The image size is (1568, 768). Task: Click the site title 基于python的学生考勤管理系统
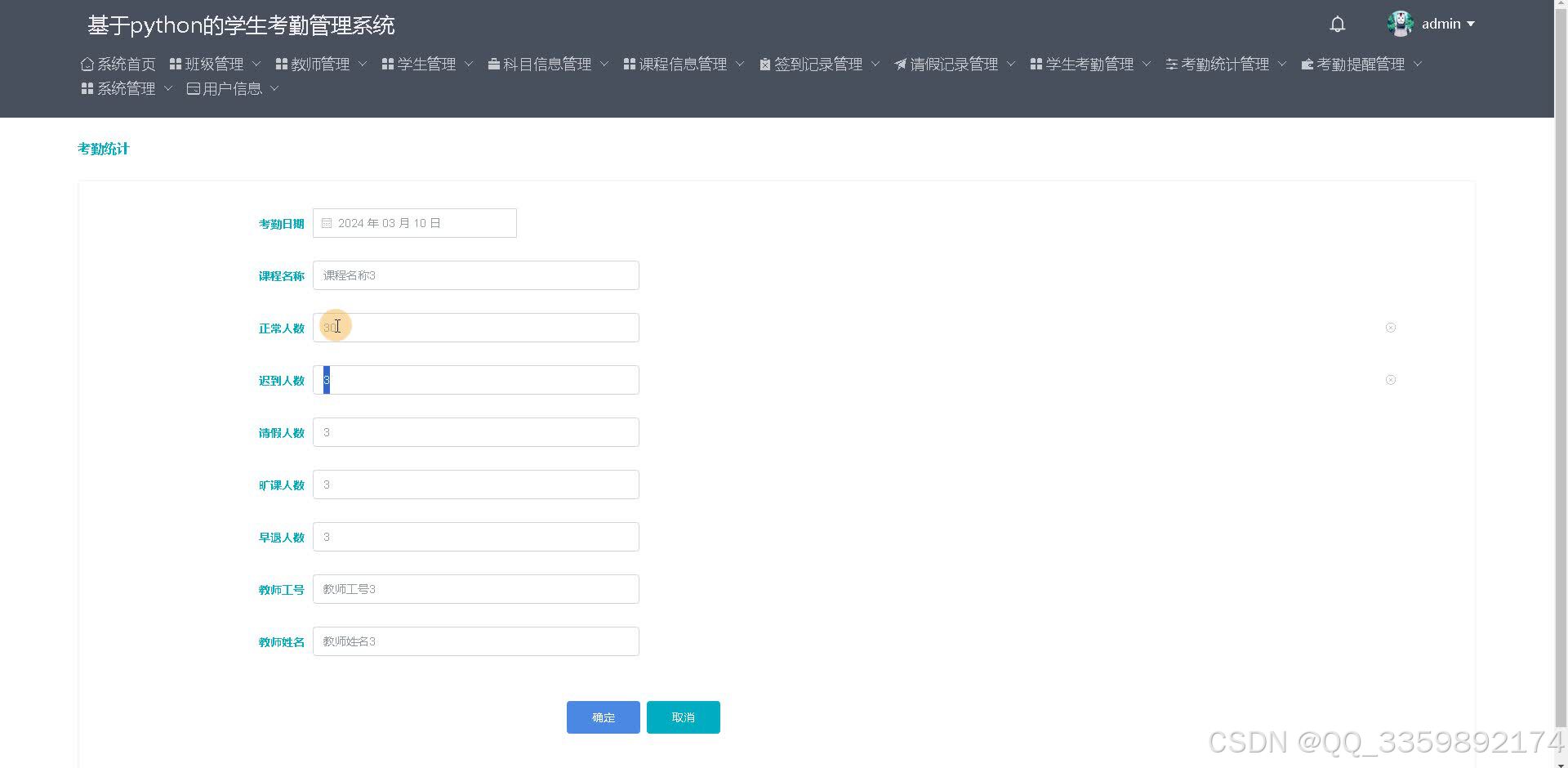[x=241, y=25]
